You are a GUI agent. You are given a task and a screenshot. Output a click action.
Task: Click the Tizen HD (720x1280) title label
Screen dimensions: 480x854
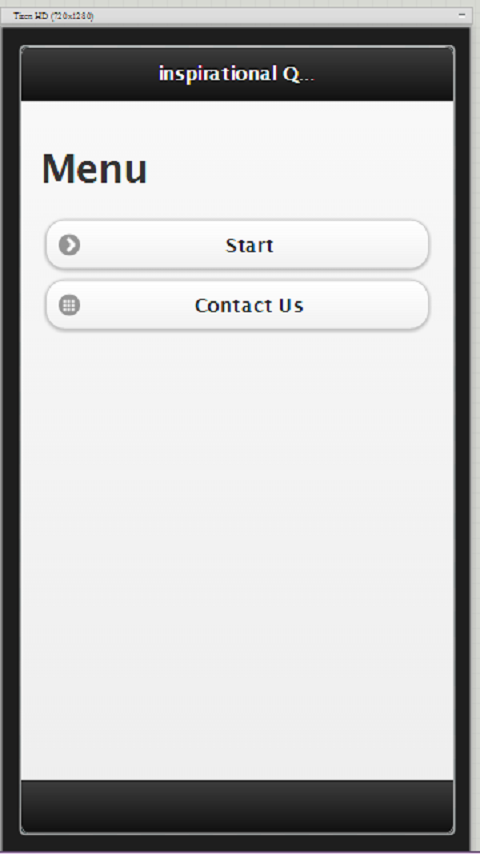(x=53, y=16)
